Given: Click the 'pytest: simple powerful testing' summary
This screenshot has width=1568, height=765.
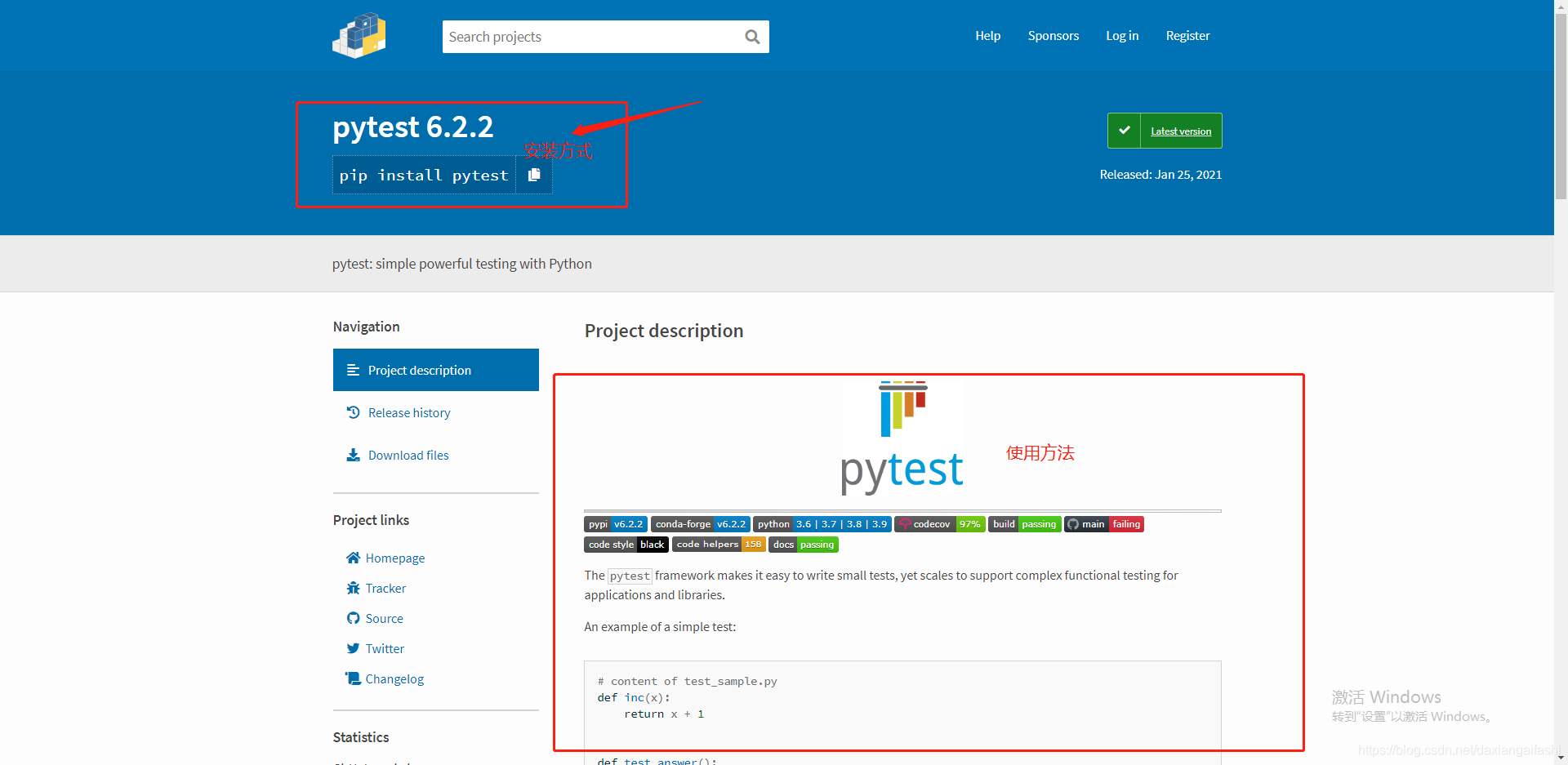Looking at the screenshot, I should click(462, 264).
